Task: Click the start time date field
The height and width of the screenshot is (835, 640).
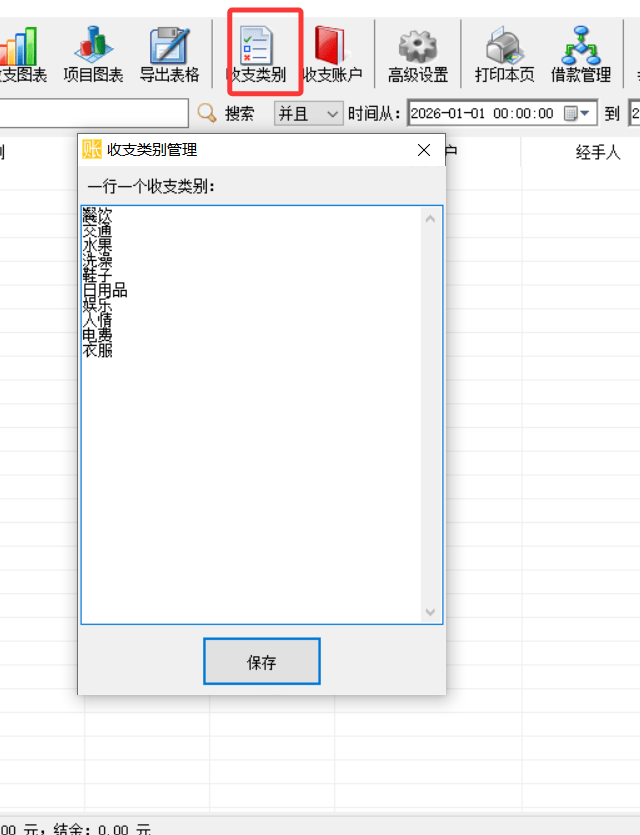Action: point(484,114)
